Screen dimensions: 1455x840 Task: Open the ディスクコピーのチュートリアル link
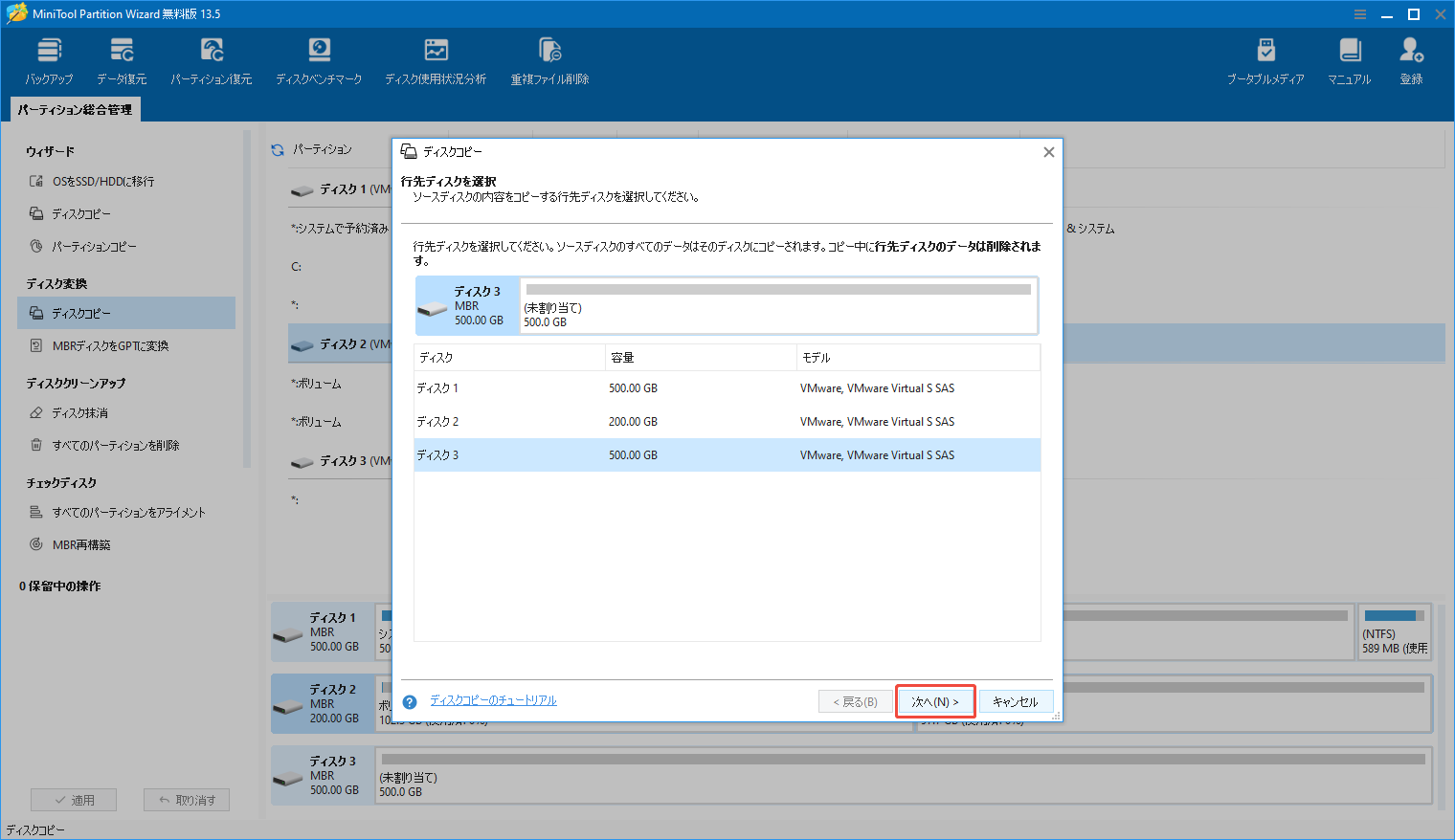(x=493, y=699)
